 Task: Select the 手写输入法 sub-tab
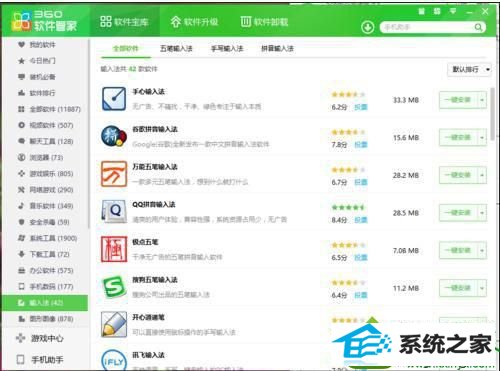click(227, 49)
